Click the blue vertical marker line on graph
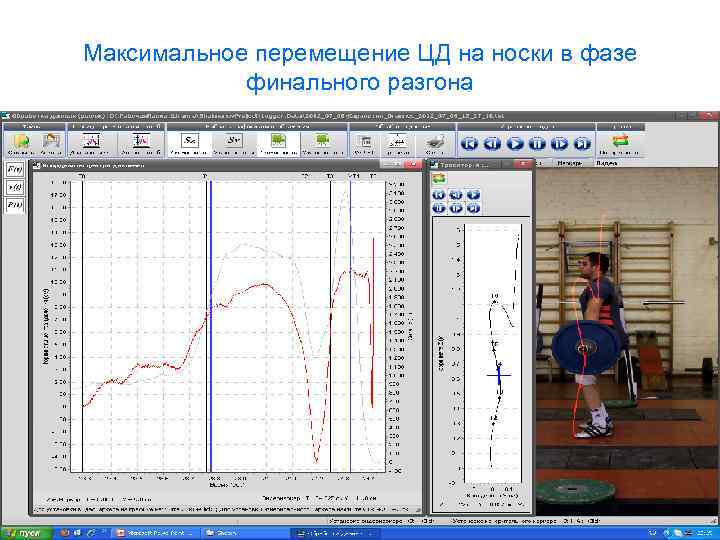The height and width of the screenshot is (540, 720). point(211,326)
